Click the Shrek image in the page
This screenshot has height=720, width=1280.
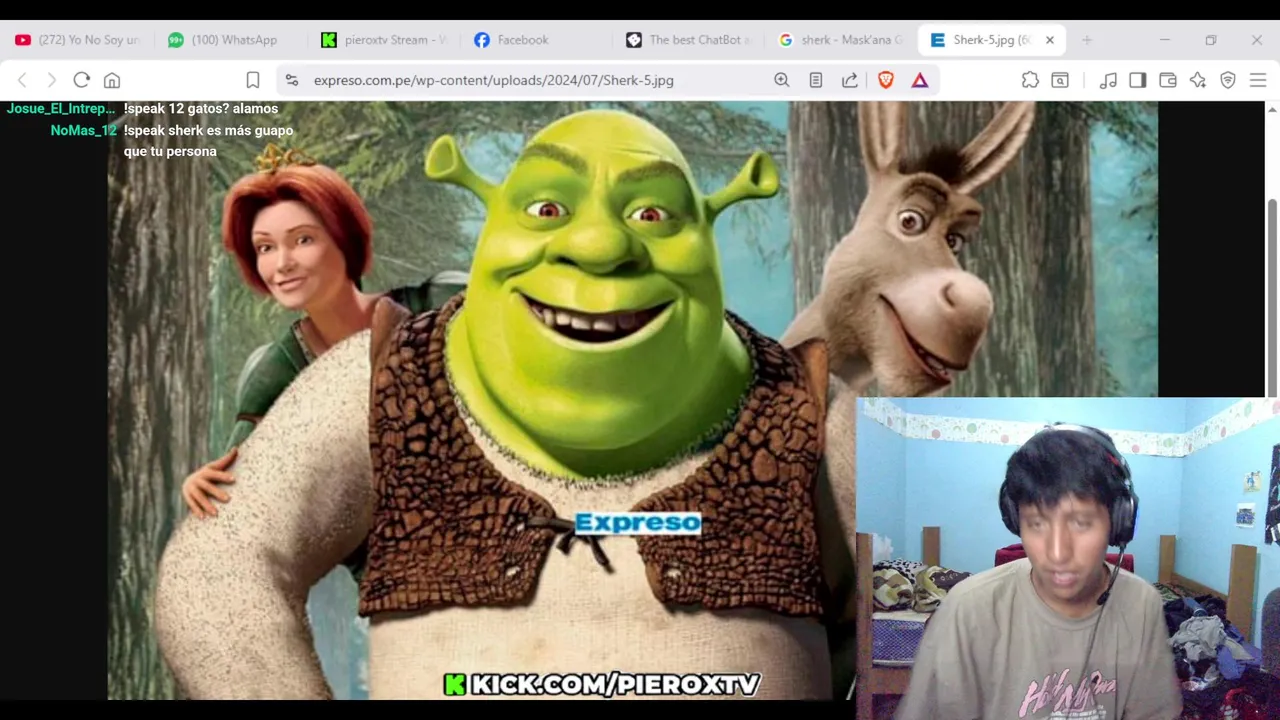tap(632, 400)
